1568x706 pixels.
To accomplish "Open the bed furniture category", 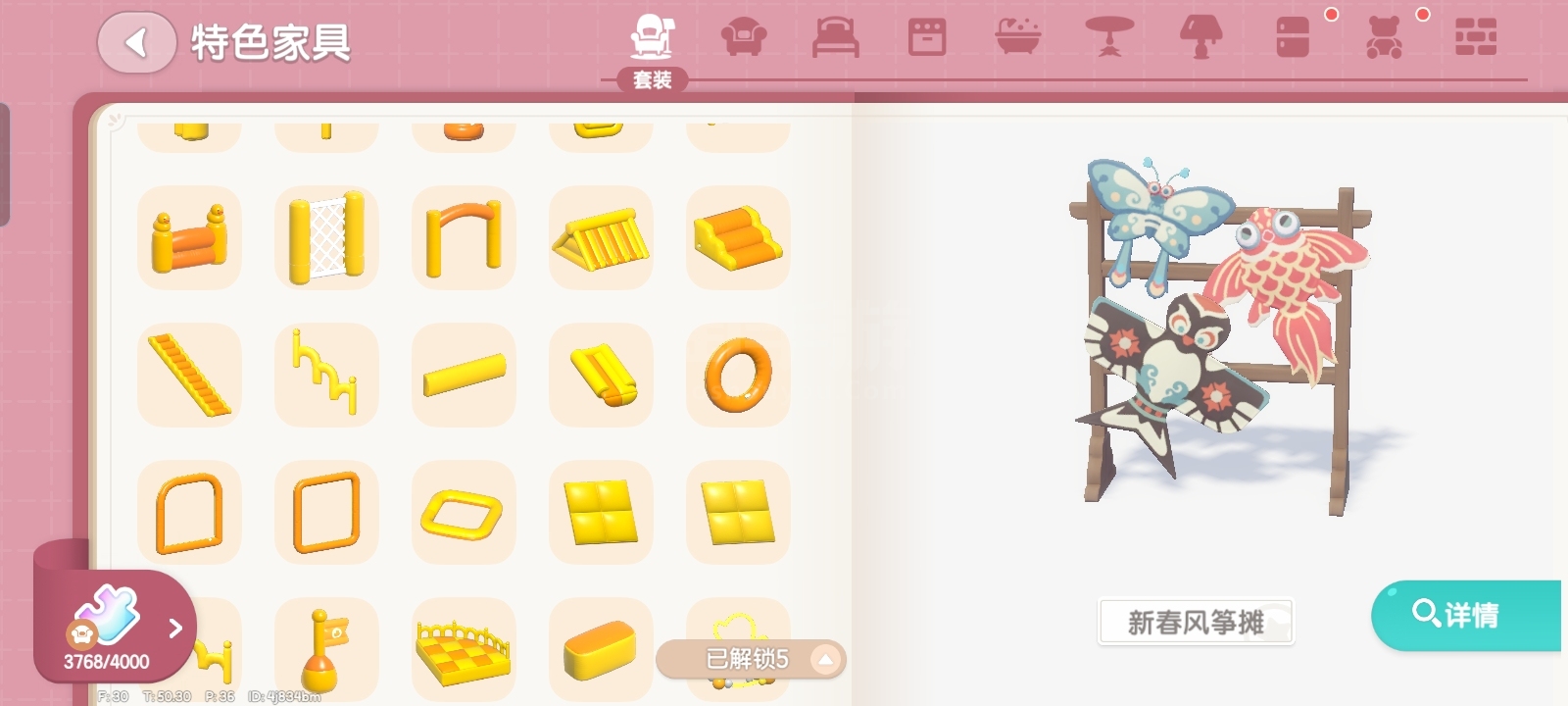I will (836, 38).
